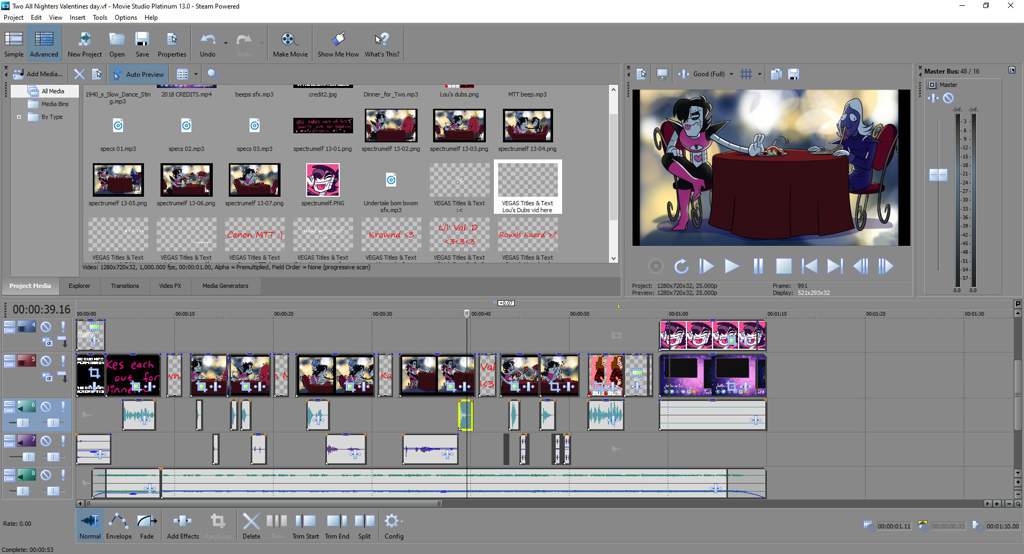This screenshot has width=1024, height=554.
Task: Open the Show Me How tutorial
Action: [x=338, y=44]
